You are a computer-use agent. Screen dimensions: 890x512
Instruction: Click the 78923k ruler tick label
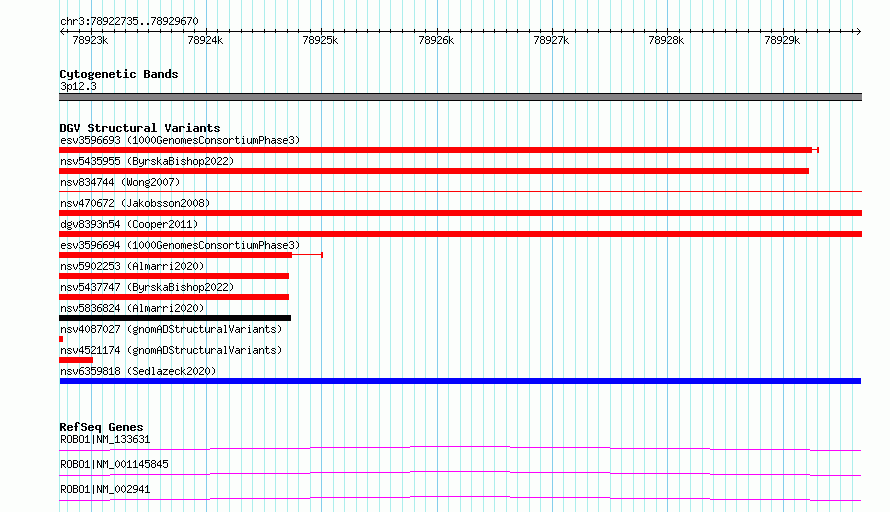point(90,40)
